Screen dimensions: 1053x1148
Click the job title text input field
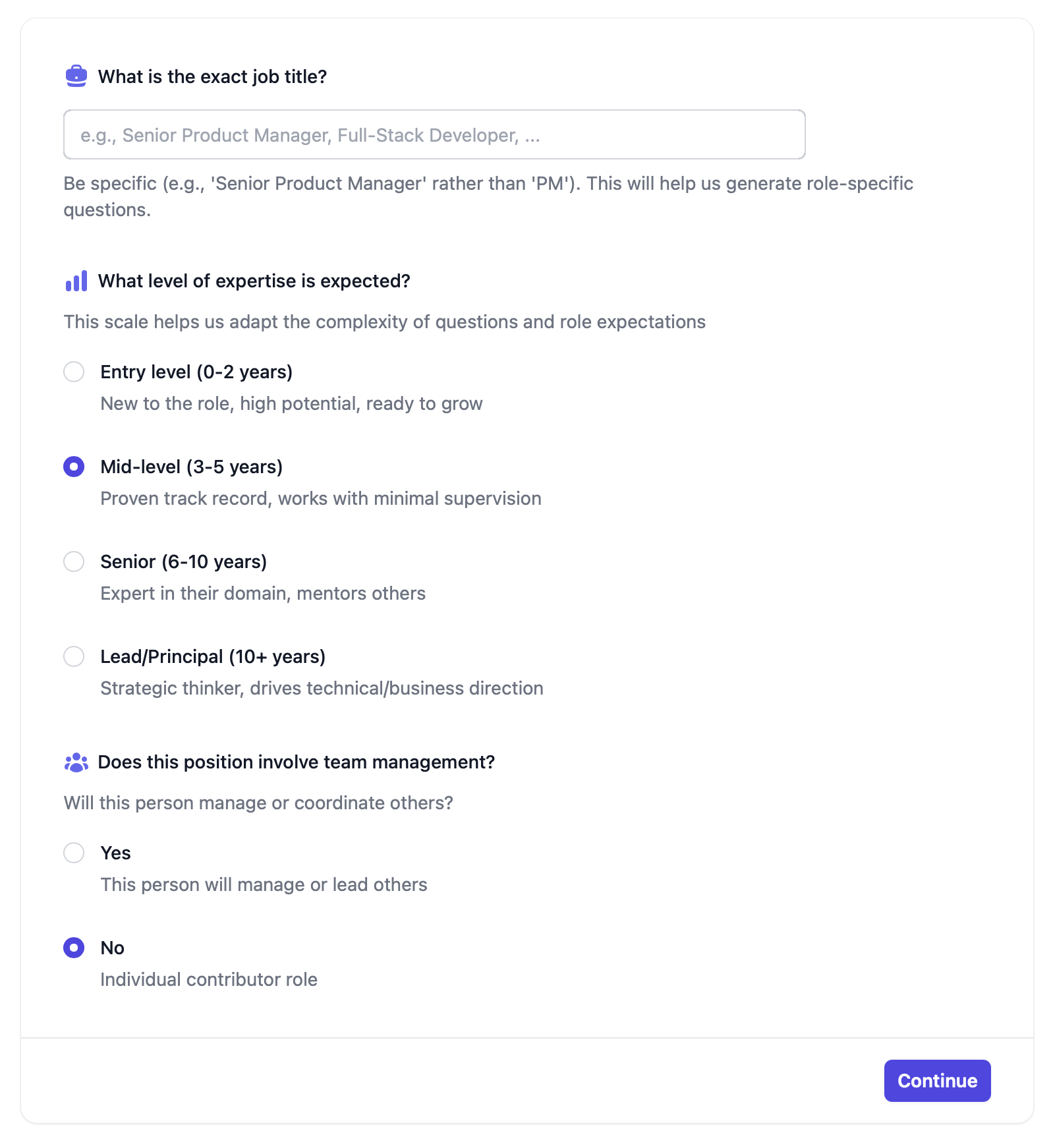tap(434, 134)
